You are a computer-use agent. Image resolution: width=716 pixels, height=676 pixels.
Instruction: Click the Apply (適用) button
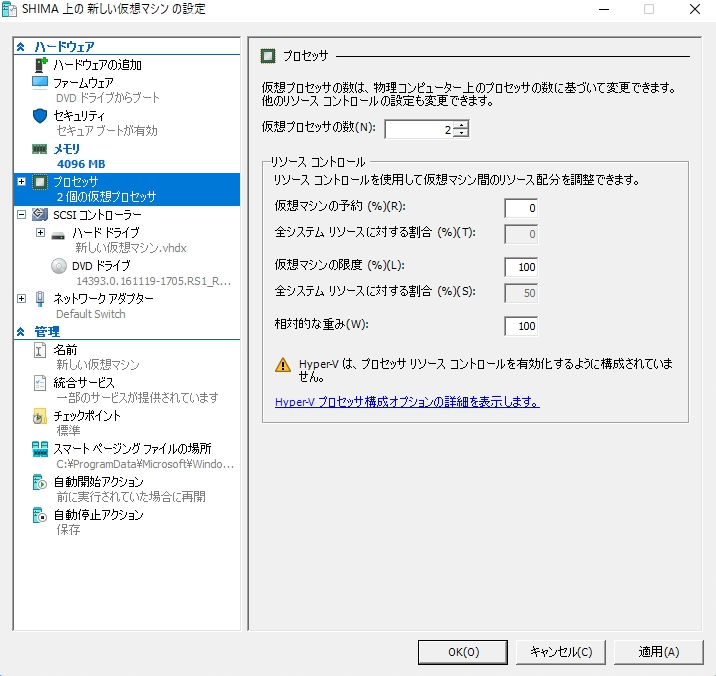pyautogui.click(x=658, y=652)
